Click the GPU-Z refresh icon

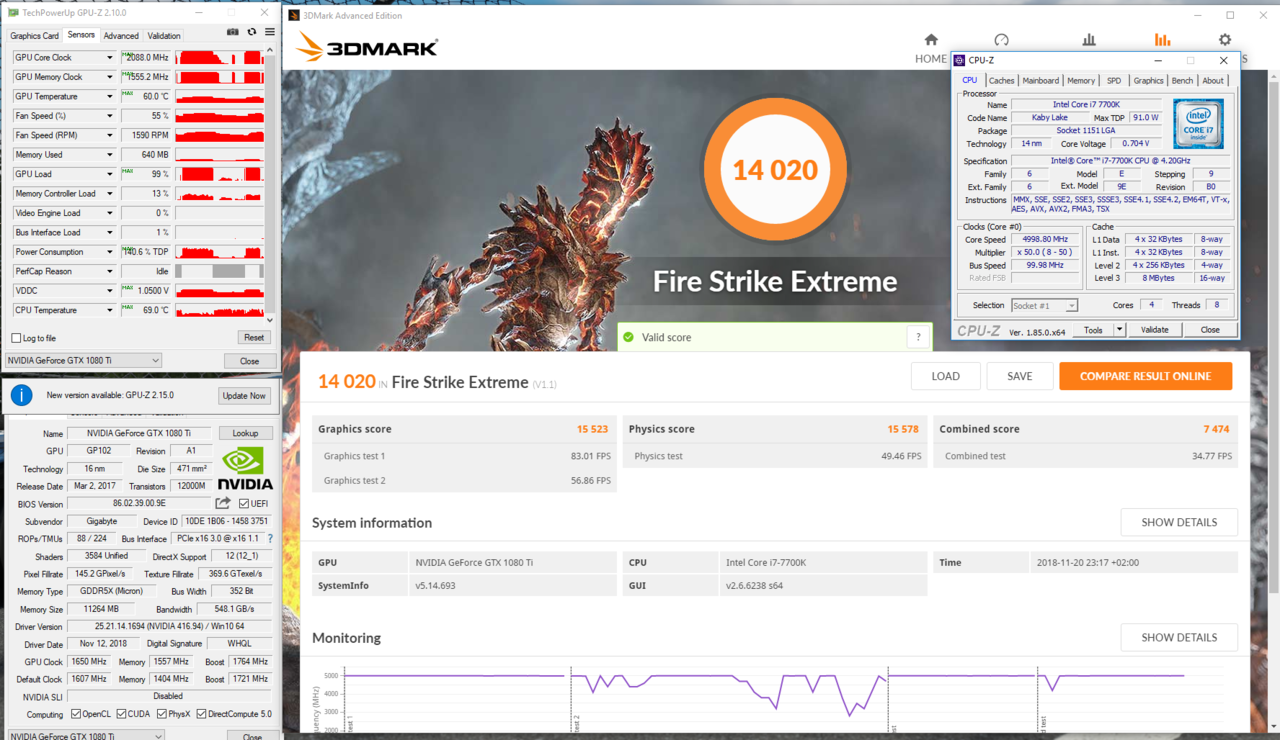[251, 32]
